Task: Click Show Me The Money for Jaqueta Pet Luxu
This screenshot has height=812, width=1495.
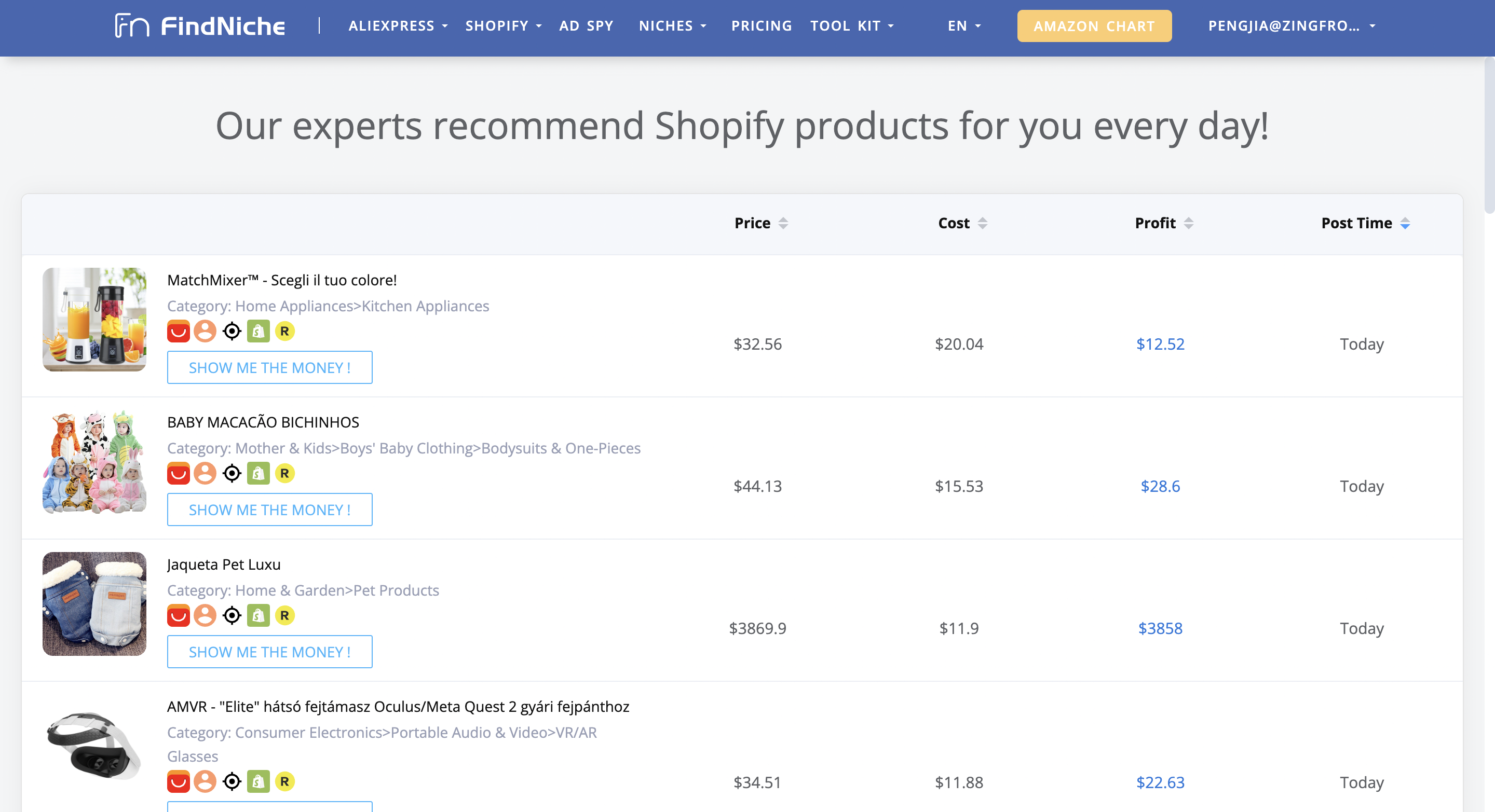Action: click(x=269, y=651)
